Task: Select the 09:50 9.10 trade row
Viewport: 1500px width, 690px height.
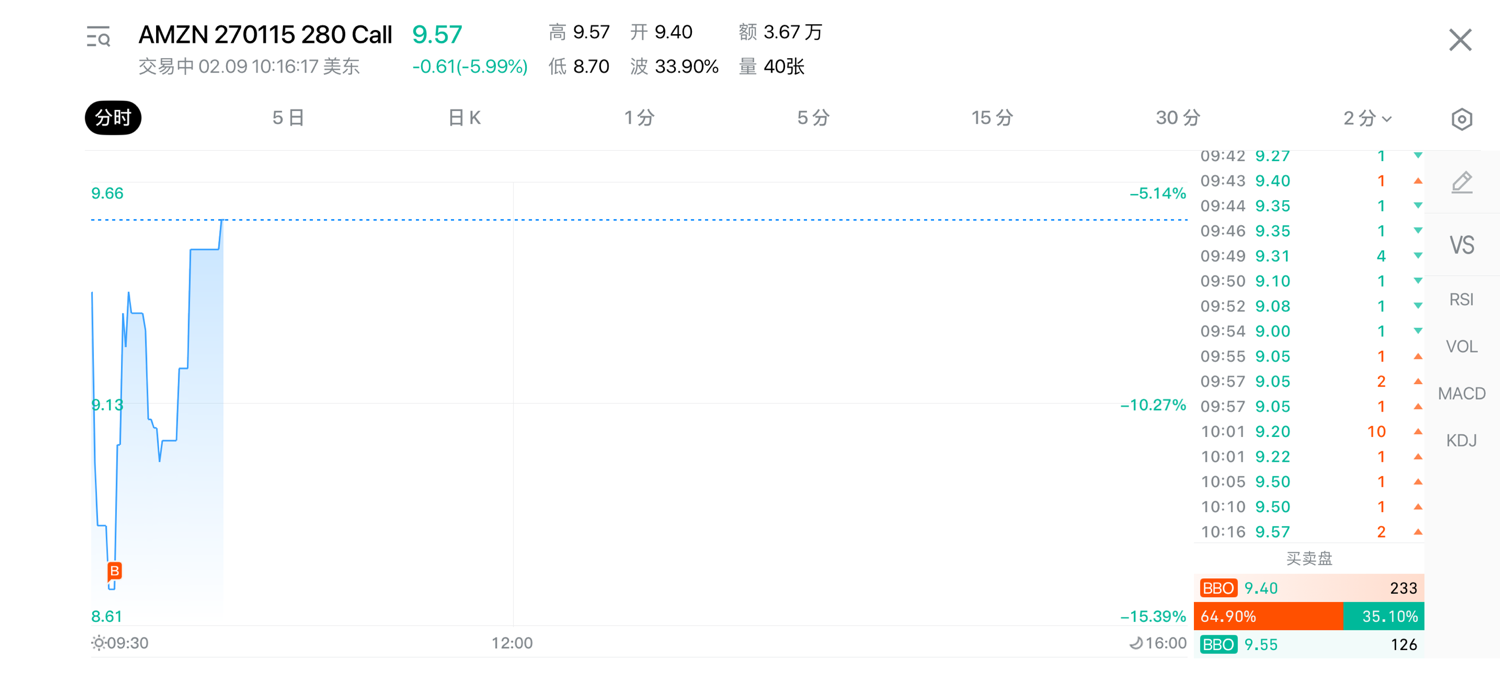Action: coord(1309,281)
